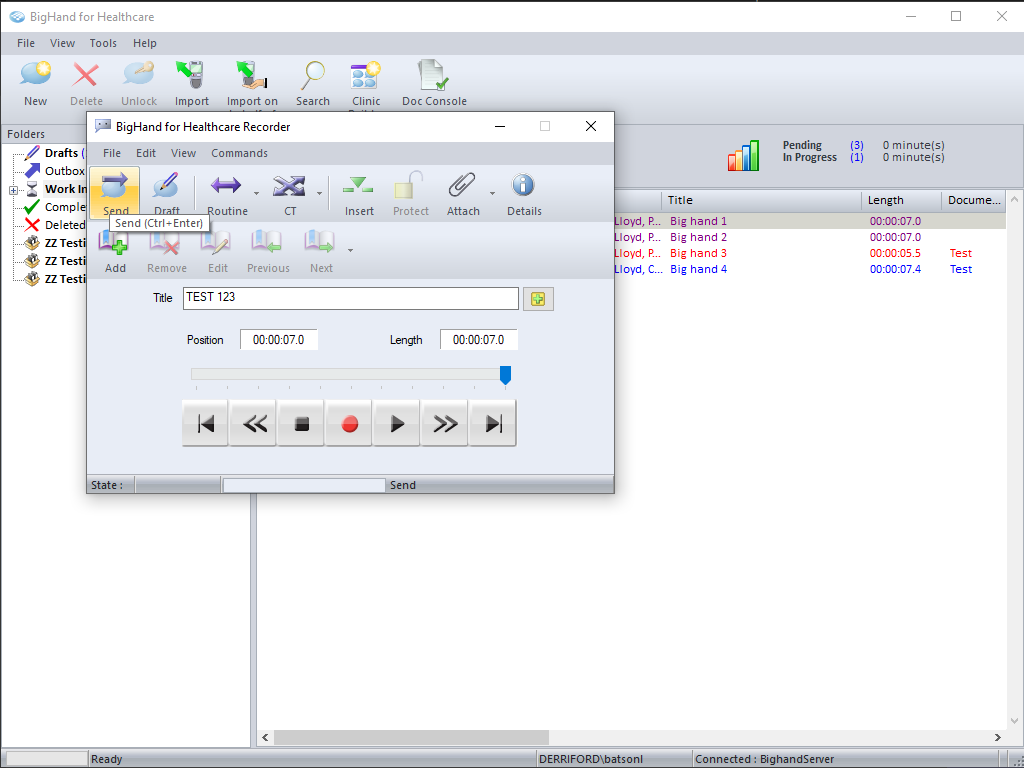
Task: Click the CT profile icon
Action: 289,186
